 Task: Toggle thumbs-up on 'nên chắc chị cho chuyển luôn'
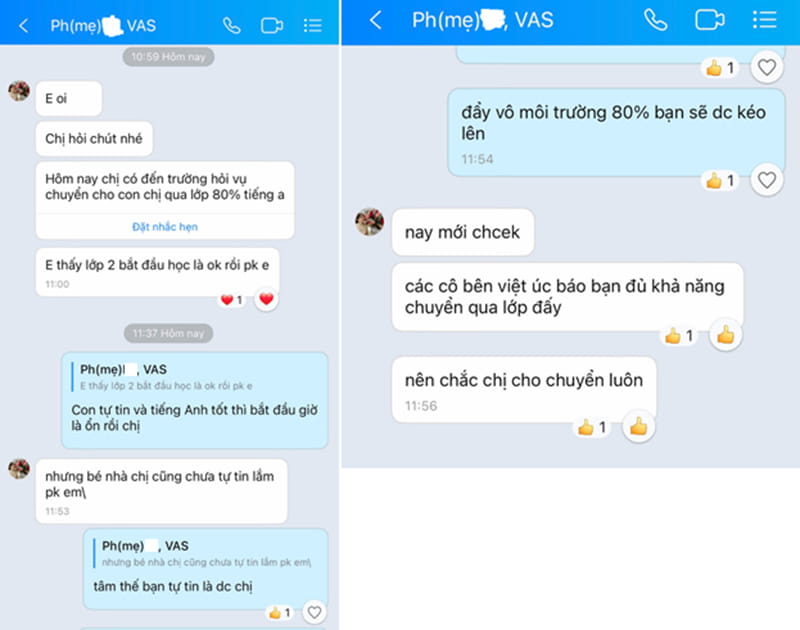638,426
